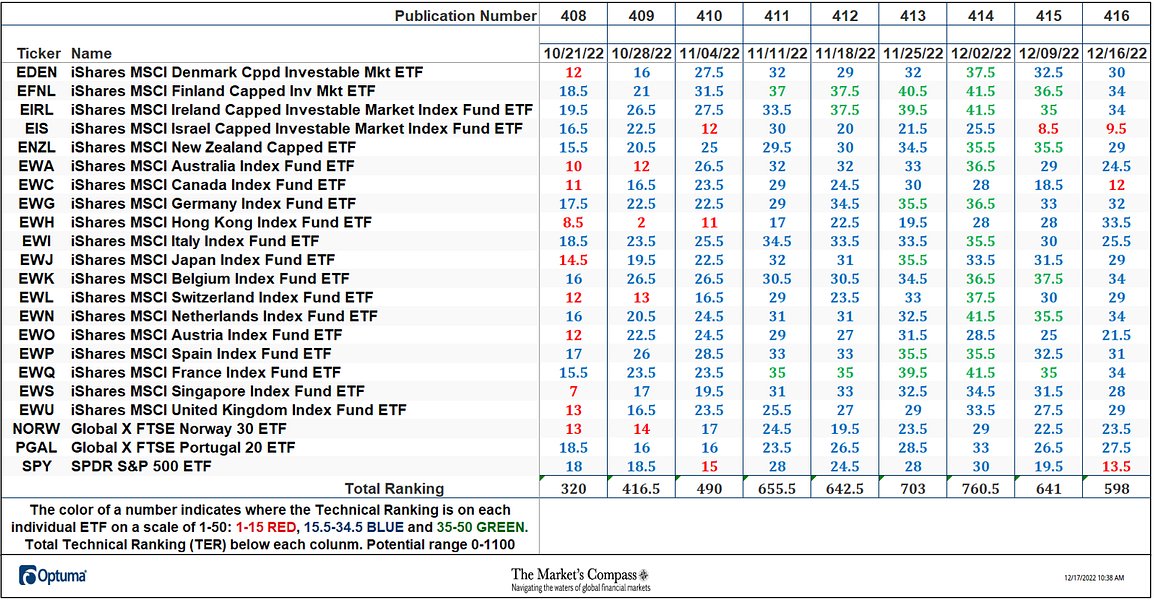Select iShares MSCI Denmark Cppd Investable Mkt ETF
The height and width of the screenshot is (600, 1154).
(x=247, y=72)
